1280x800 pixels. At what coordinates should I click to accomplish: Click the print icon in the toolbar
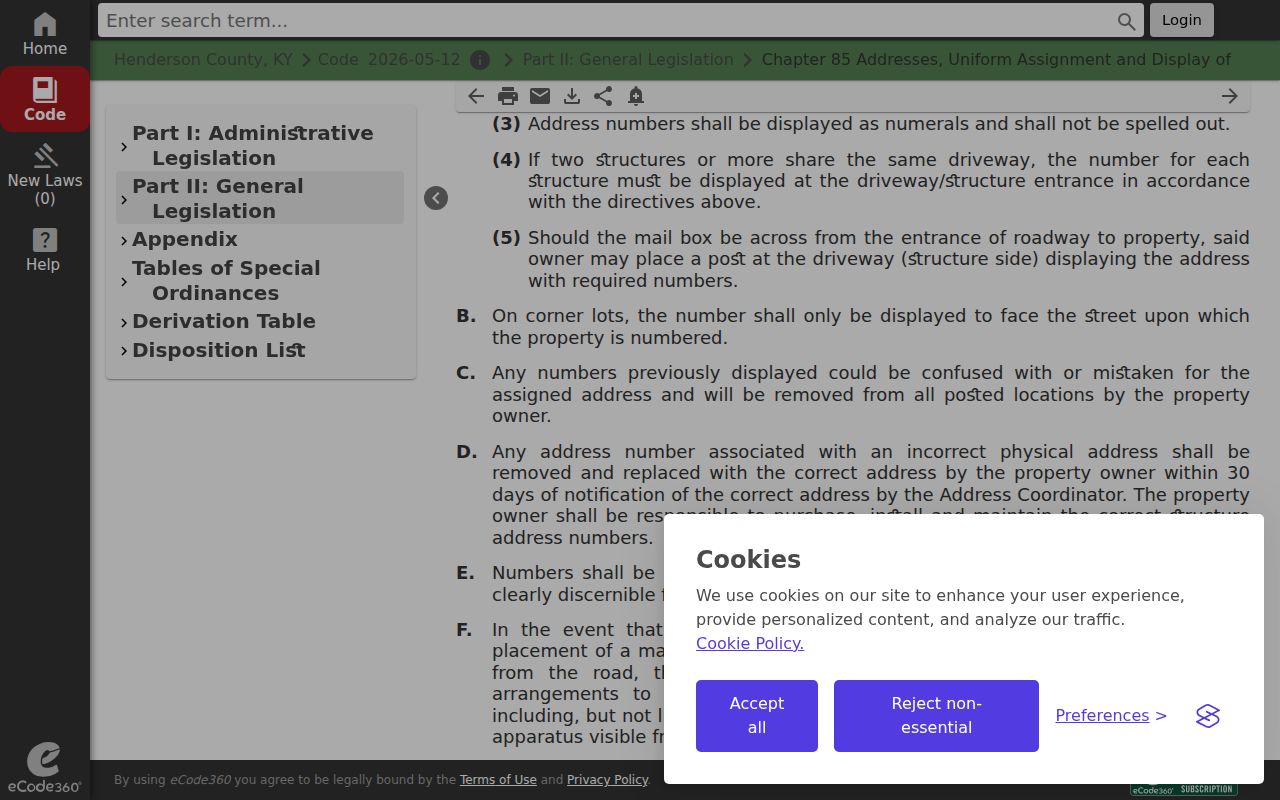[508, 96]
